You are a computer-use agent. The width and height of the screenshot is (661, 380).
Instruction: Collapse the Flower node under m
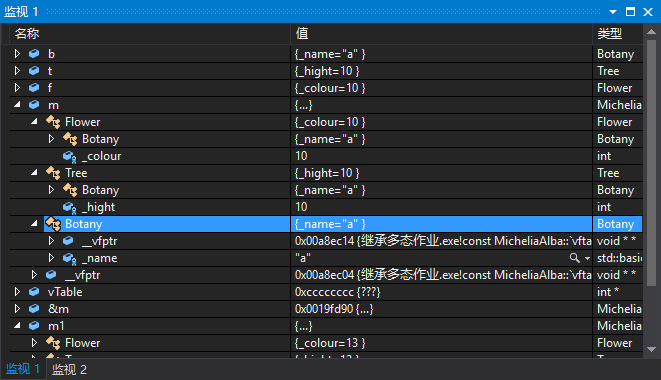[34, 121]
